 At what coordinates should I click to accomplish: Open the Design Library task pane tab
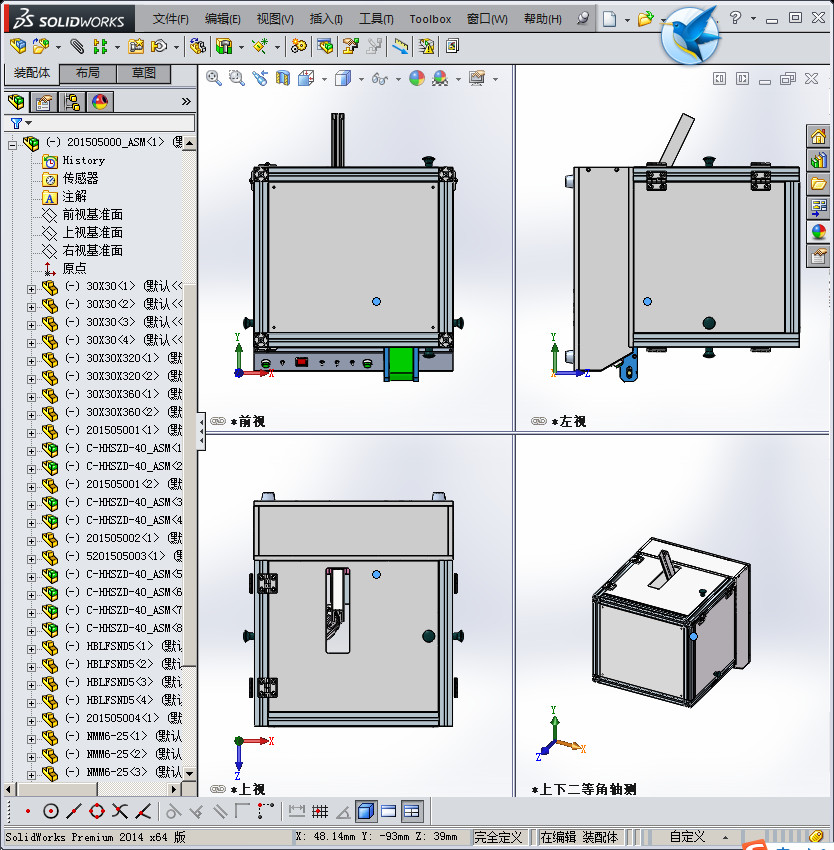click(818, 160)
